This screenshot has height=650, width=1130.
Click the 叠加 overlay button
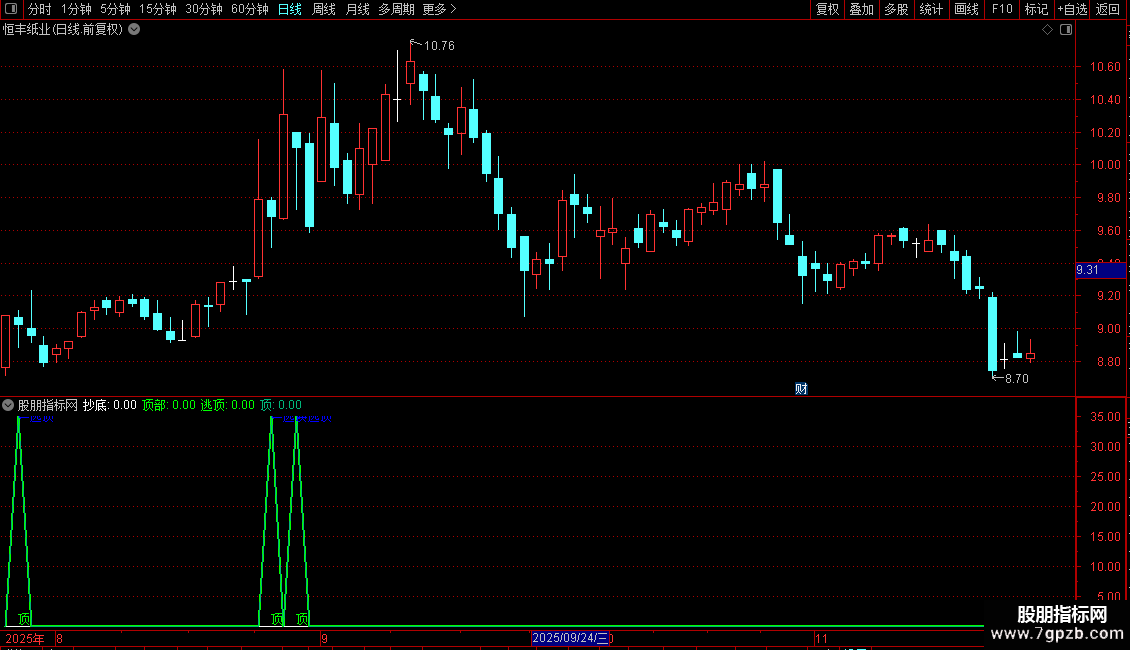861,9
